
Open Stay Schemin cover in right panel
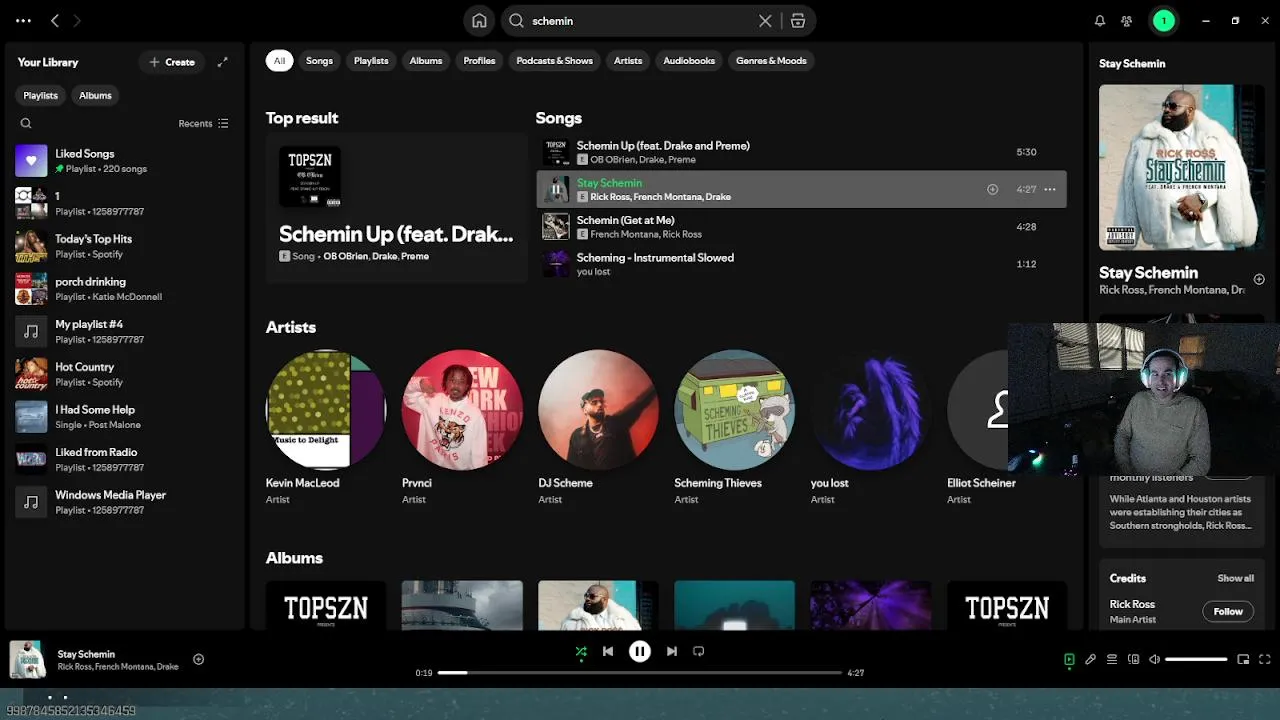(1182, 167)
